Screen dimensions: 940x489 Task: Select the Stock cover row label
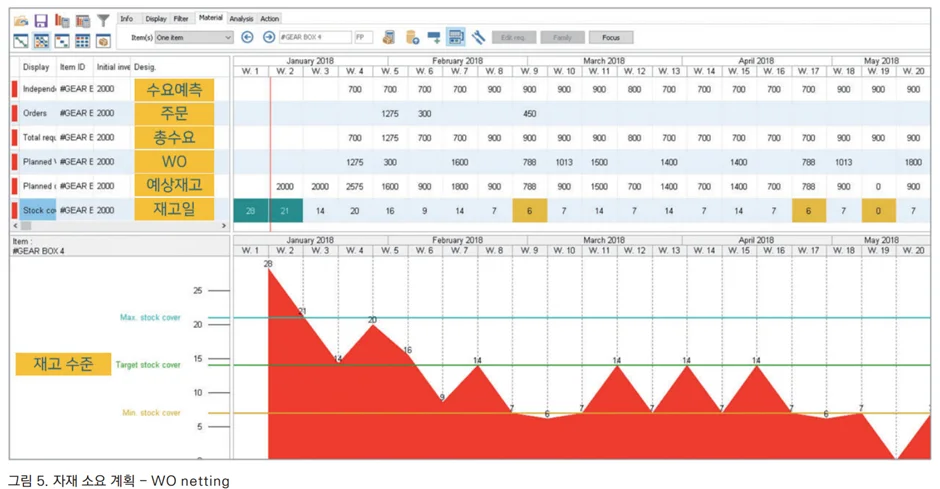[x=38, y=211]
